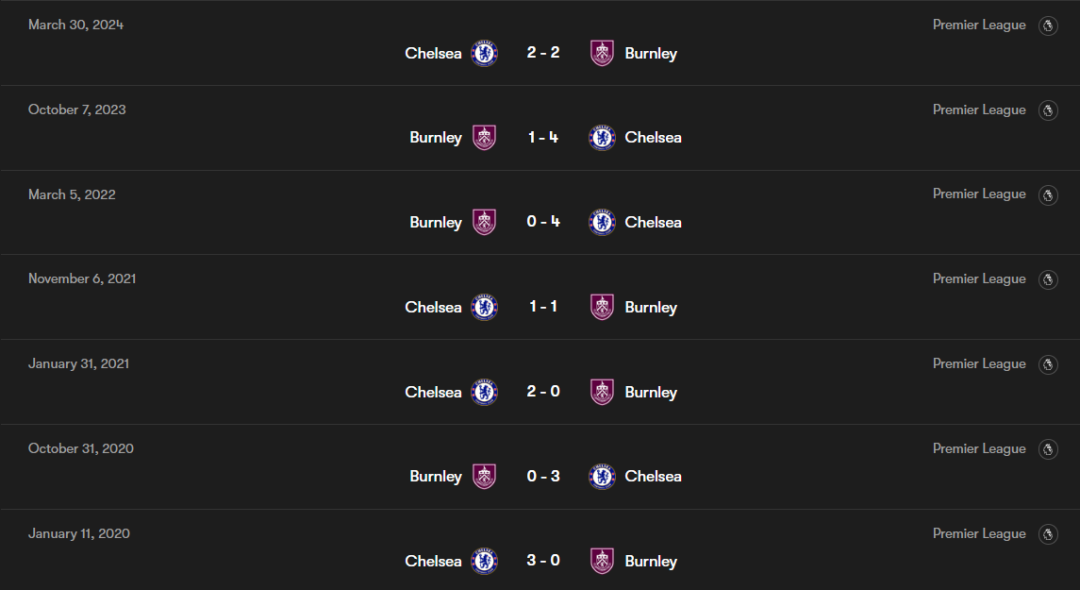Image resolution: width=1080 pixels, height=590 pixels.
Task: Click Premier League logo for January 11, 2020 match
Action: click(x=1048, y=534)
